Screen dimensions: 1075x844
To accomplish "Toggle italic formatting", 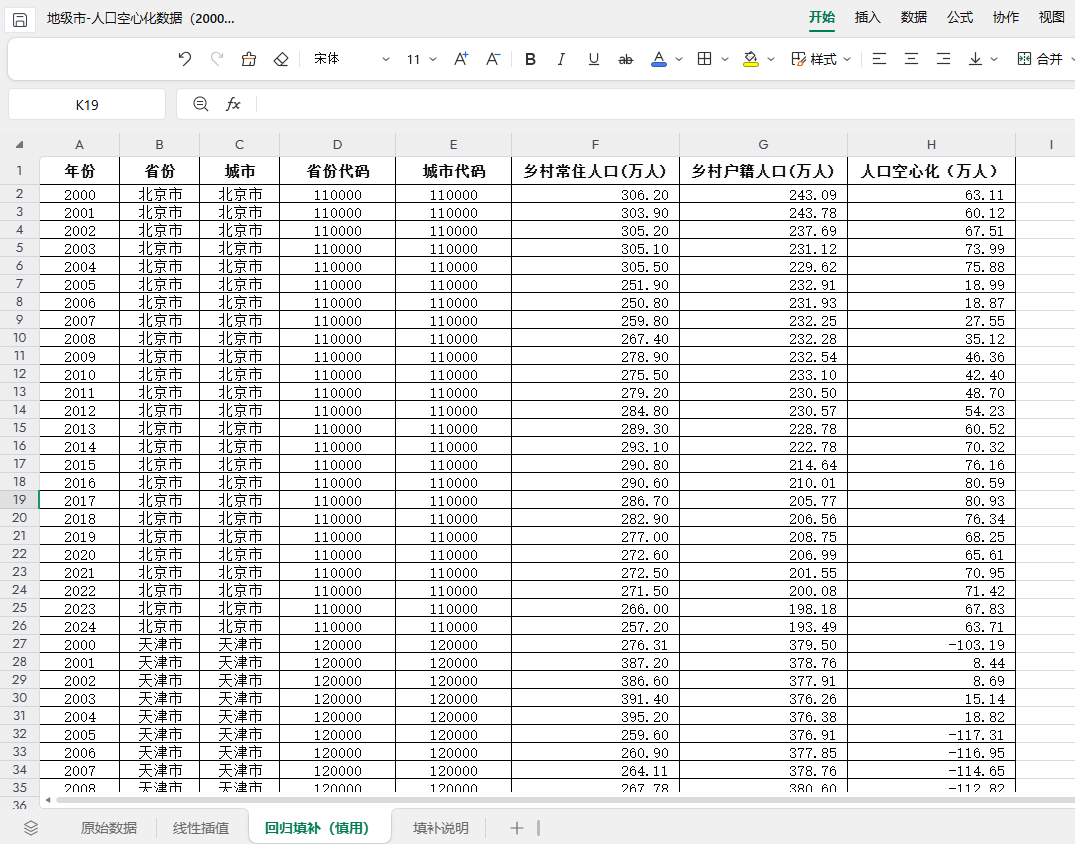I will click(x=561, y=59).
